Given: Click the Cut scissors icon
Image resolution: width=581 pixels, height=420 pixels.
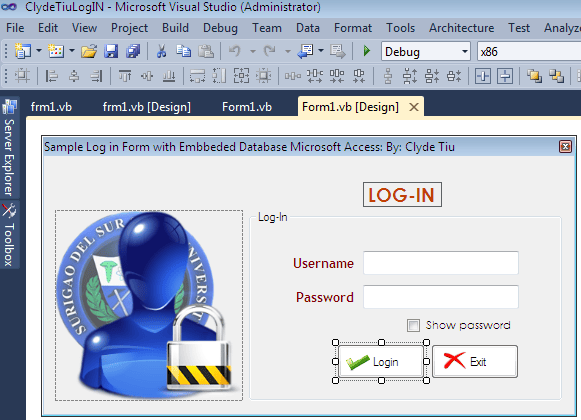Looking at the screenshot, I should click(161, 51).
